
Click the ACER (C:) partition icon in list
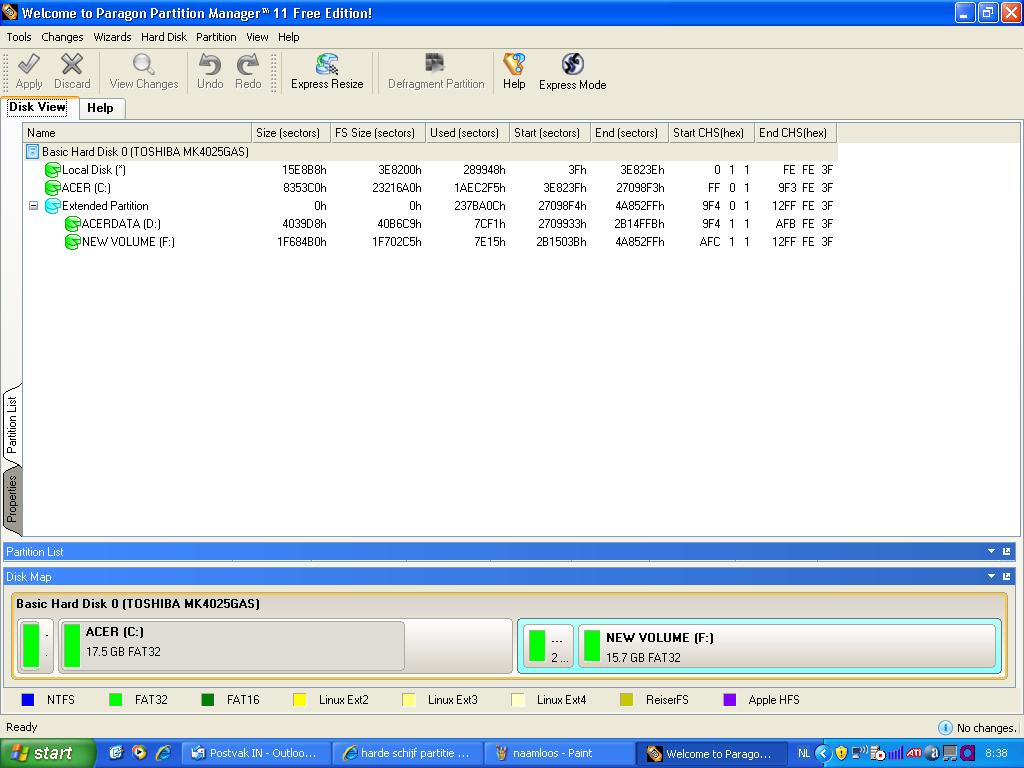[x=52, y=188]
